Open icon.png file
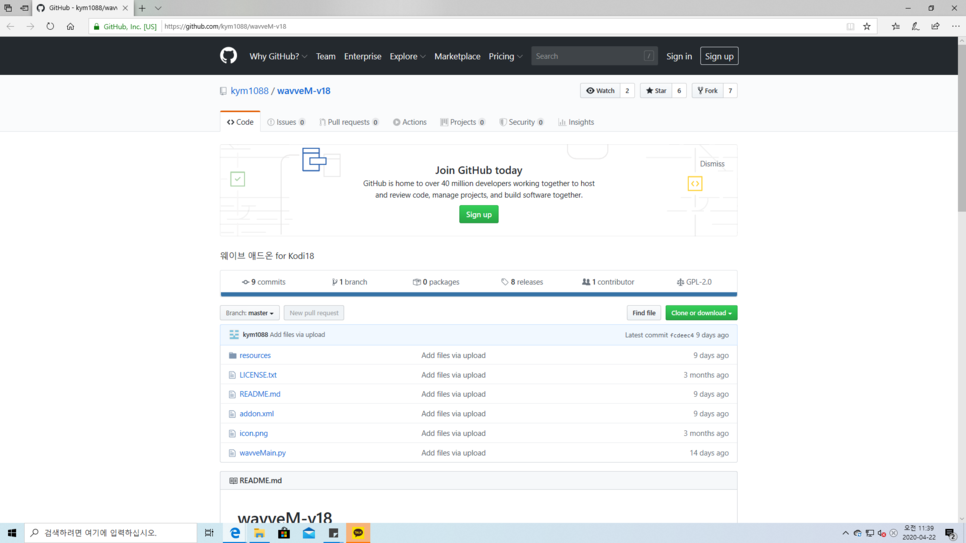Viewport: 966px width, 543px height. pyautogui.click(x=254, y=433)
